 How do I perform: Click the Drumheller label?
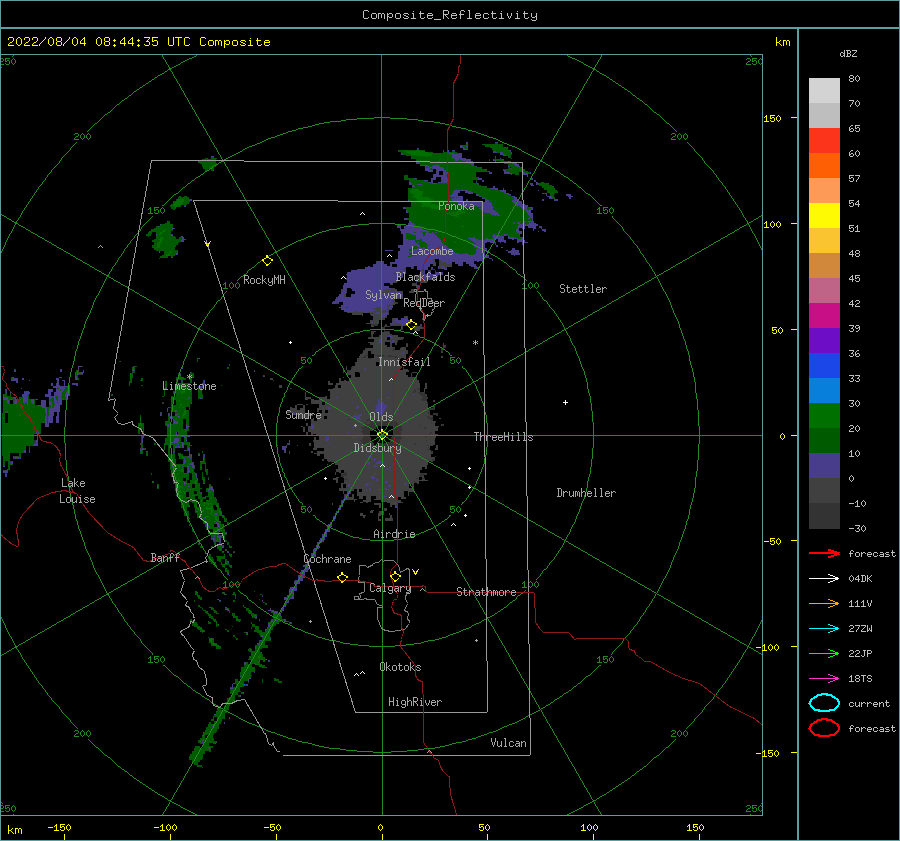click(586, 493)
